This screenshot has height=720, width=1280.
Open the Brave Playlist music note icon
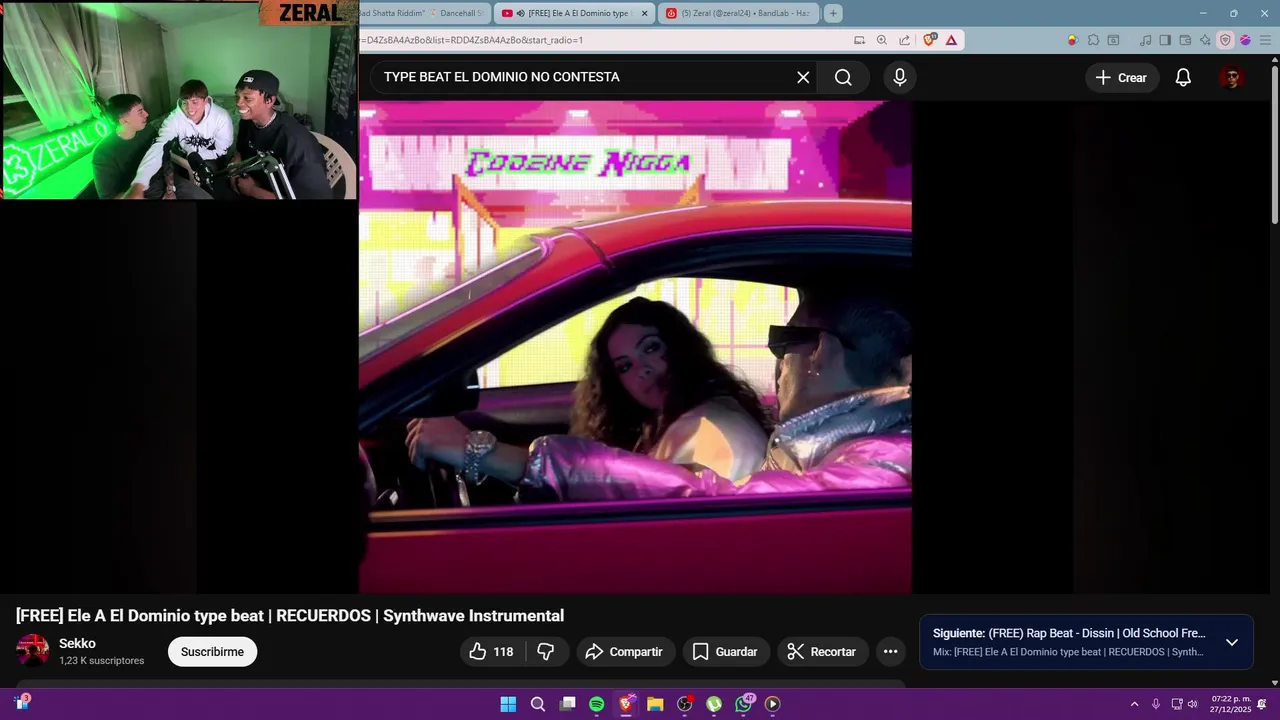click(1145, 40)
